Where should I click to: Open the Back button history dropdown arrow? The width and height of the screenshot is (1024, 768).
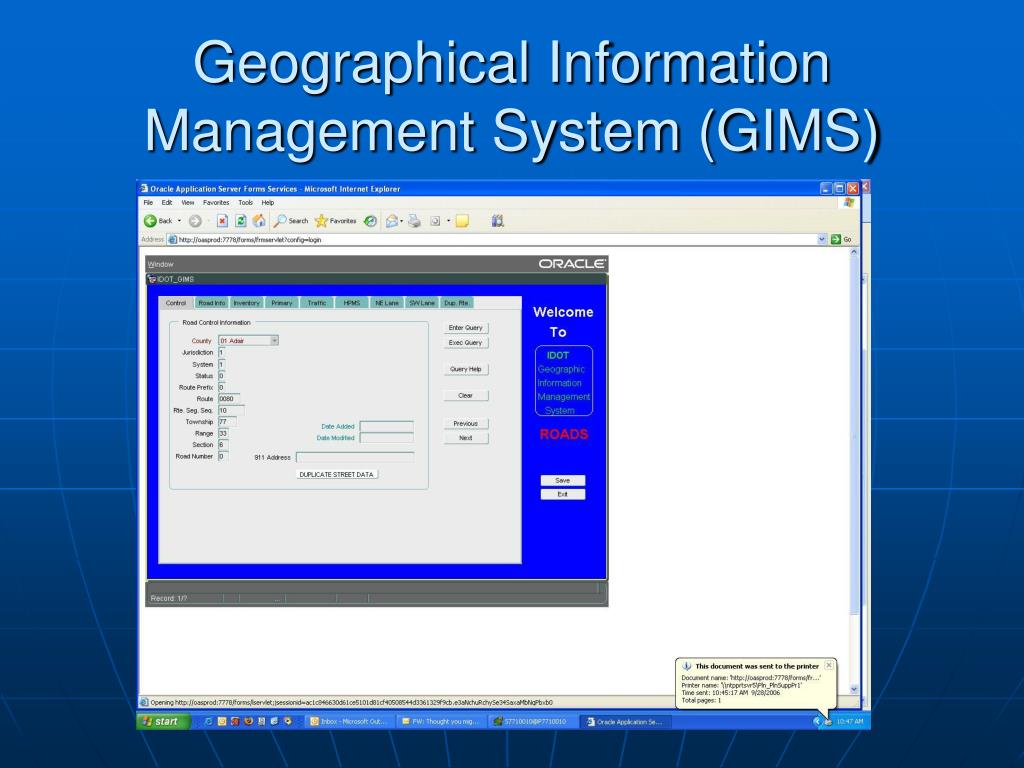tap(180, 221)
